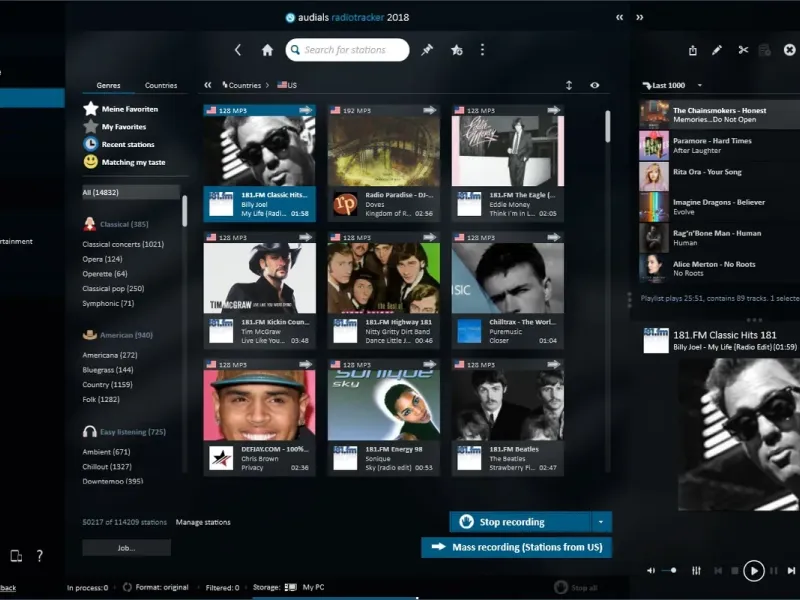Switch to the Genres tab
The width and height of the screenshot is (800, 600).
point(109,85)
